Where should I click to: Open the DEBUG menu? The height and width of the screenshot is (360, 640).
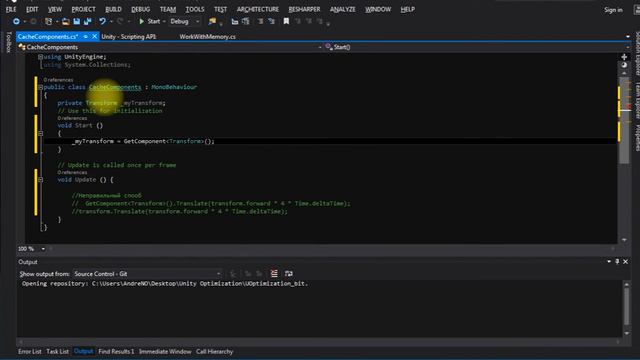coord(140,9)
